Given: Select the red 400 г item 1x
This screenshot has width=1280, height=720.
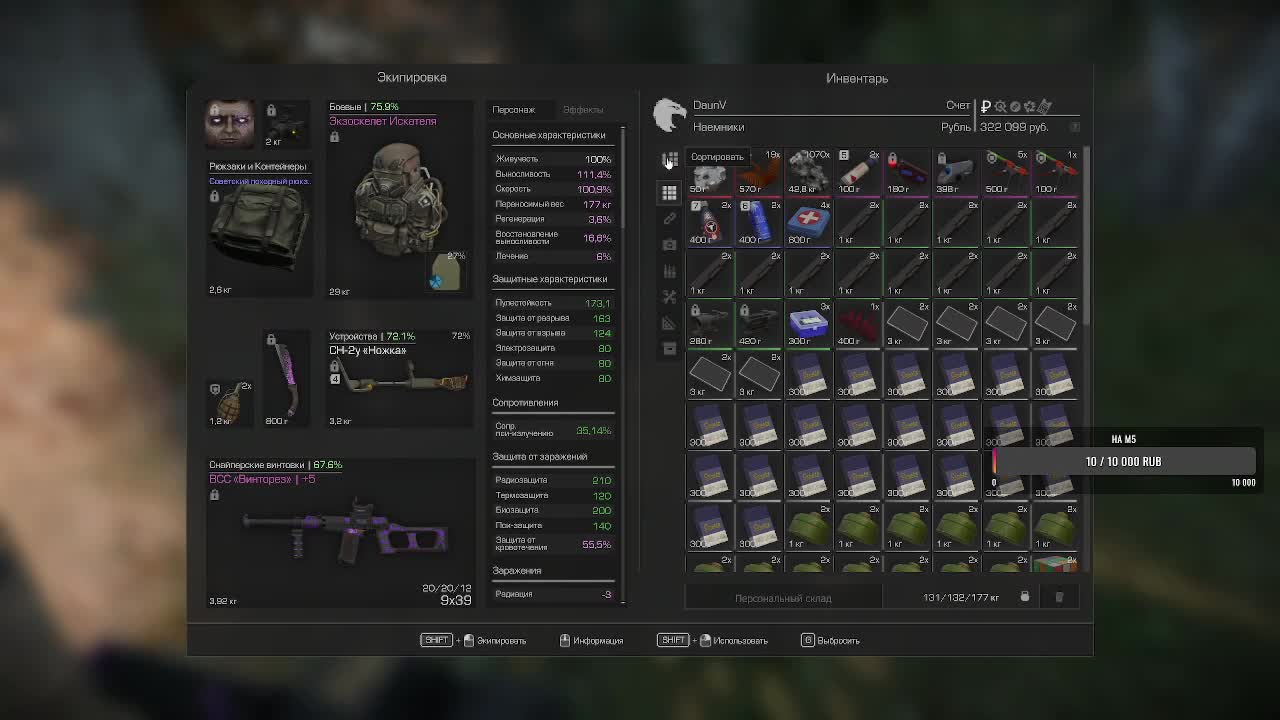Looking at the screenshot, I should click(857, 324).
